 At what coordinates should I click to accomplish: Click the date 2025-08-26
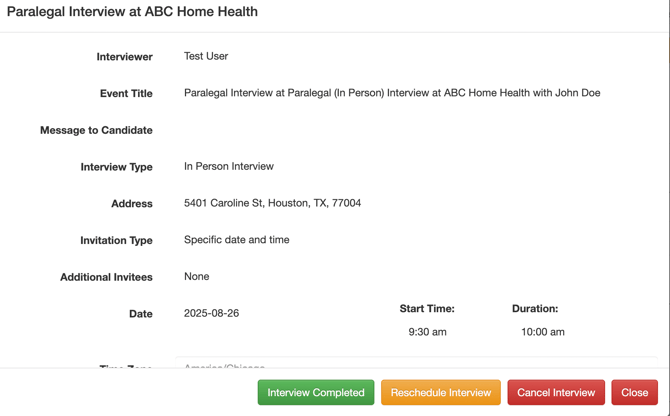tap(211, 313)
